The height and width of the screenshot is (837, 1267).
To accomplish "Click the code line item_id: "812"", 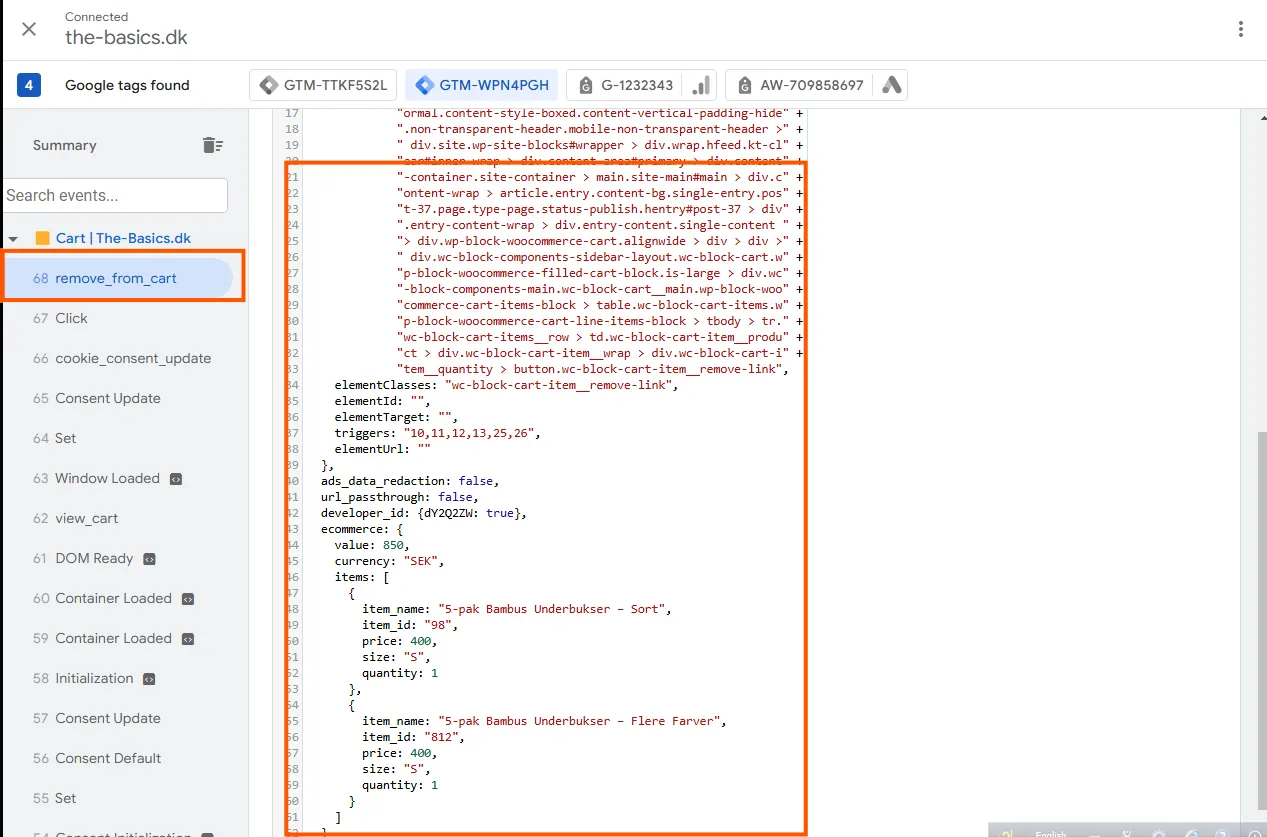I will [413, 737].
